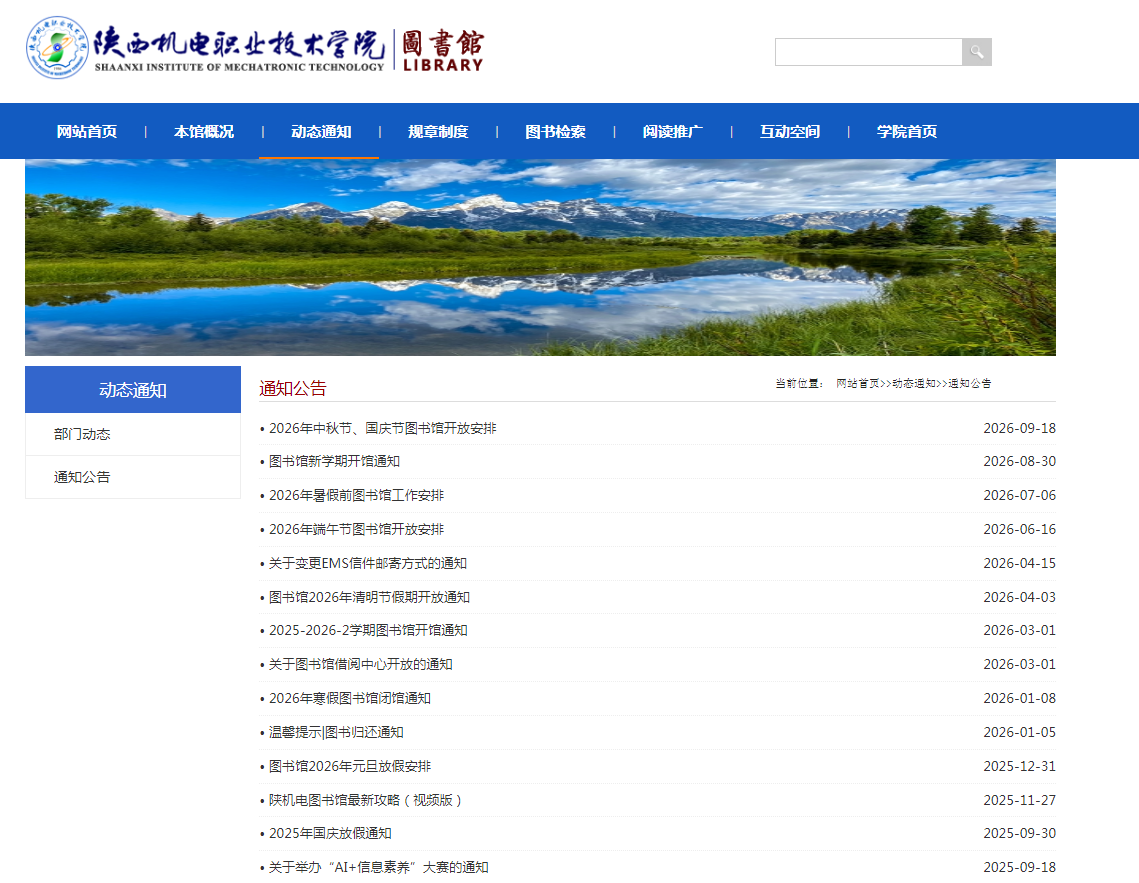Click the date 2026-04-15
Image resolution: width=1139 pixels, height=883 pixels.
pos(1019,563)
